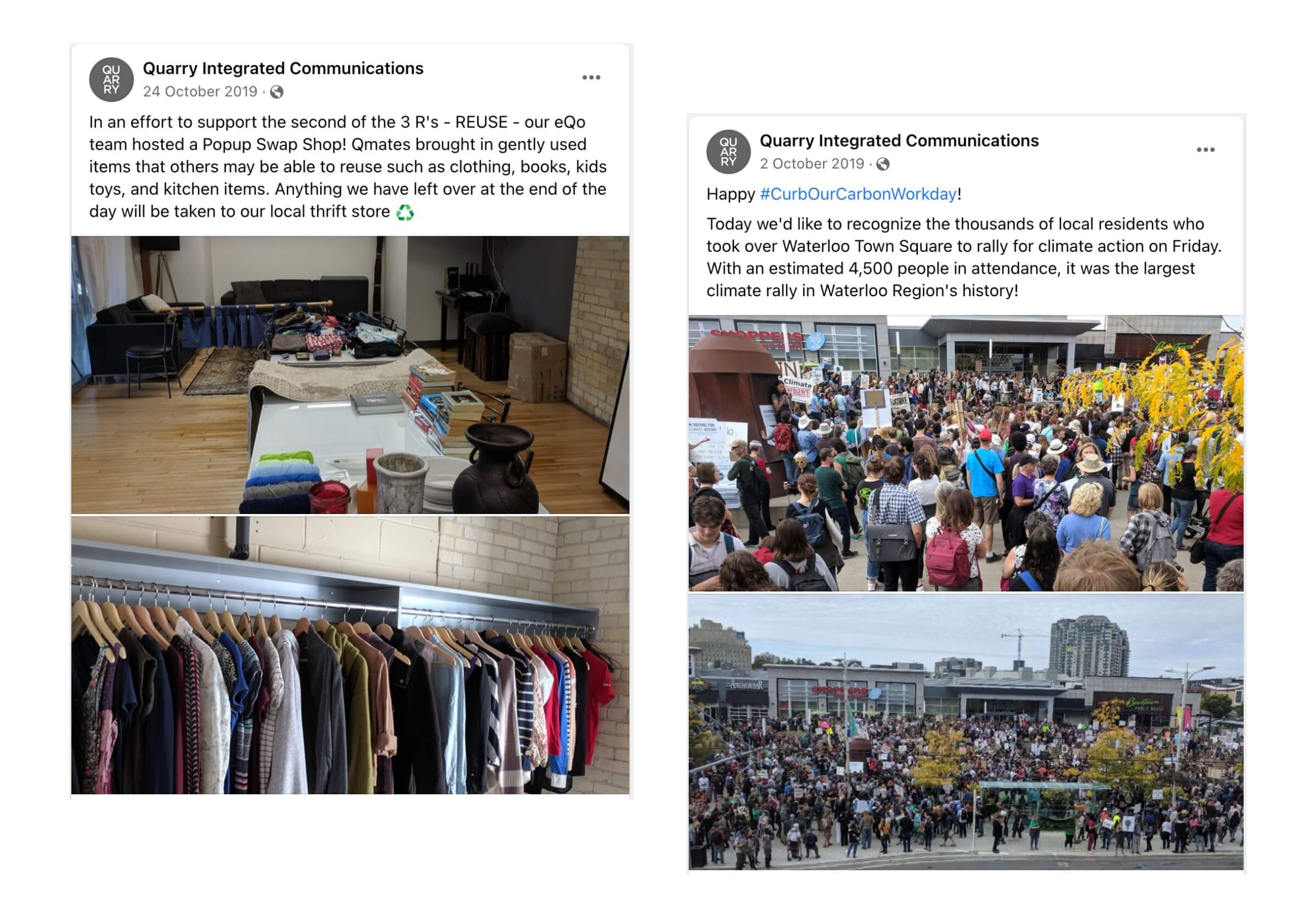
Task: Click the climate rally post text paragraph
Action: click(x=963, y=257)
